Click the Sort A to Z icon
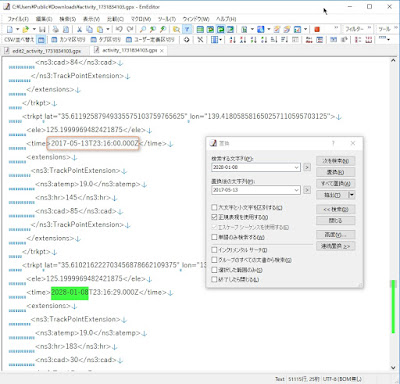The width and height of the screenshot is (400, 384). pos(233,40)
